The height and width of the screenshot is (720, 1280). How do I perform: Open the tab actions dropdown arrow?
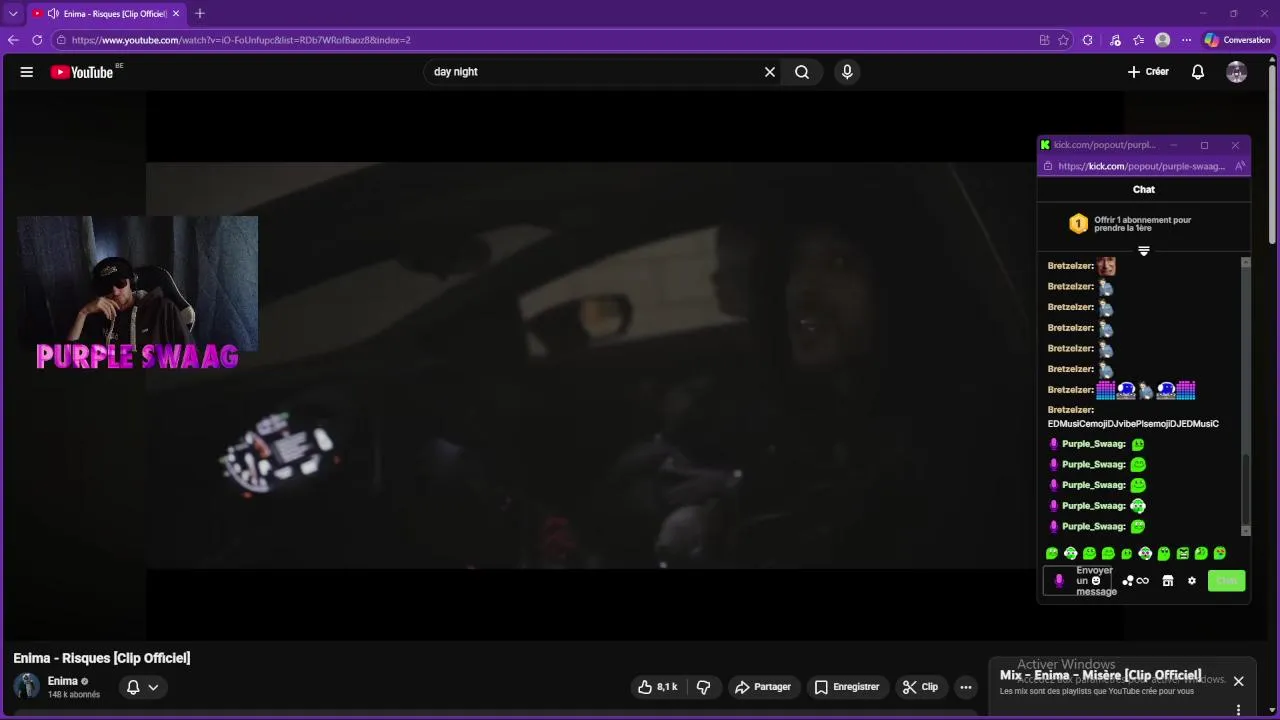point(13,14)
